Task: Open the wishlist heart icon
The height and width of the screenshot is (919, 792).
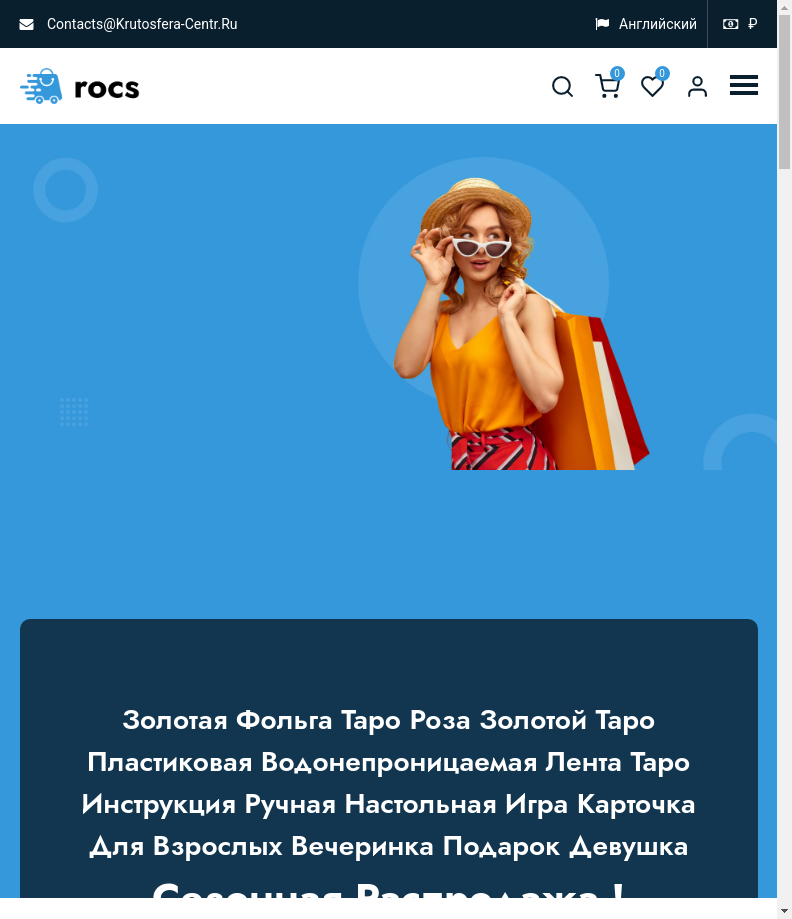Action: (652, 87)
